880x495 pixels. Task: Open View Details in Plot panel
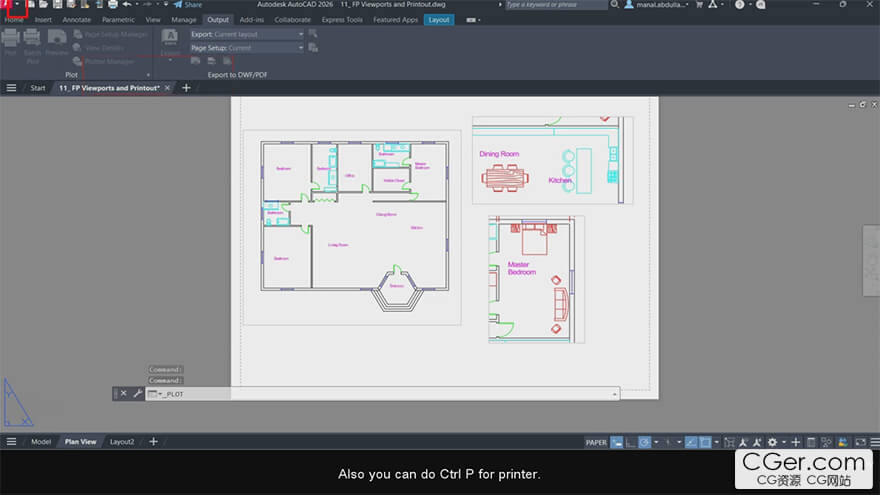(99, 48)
